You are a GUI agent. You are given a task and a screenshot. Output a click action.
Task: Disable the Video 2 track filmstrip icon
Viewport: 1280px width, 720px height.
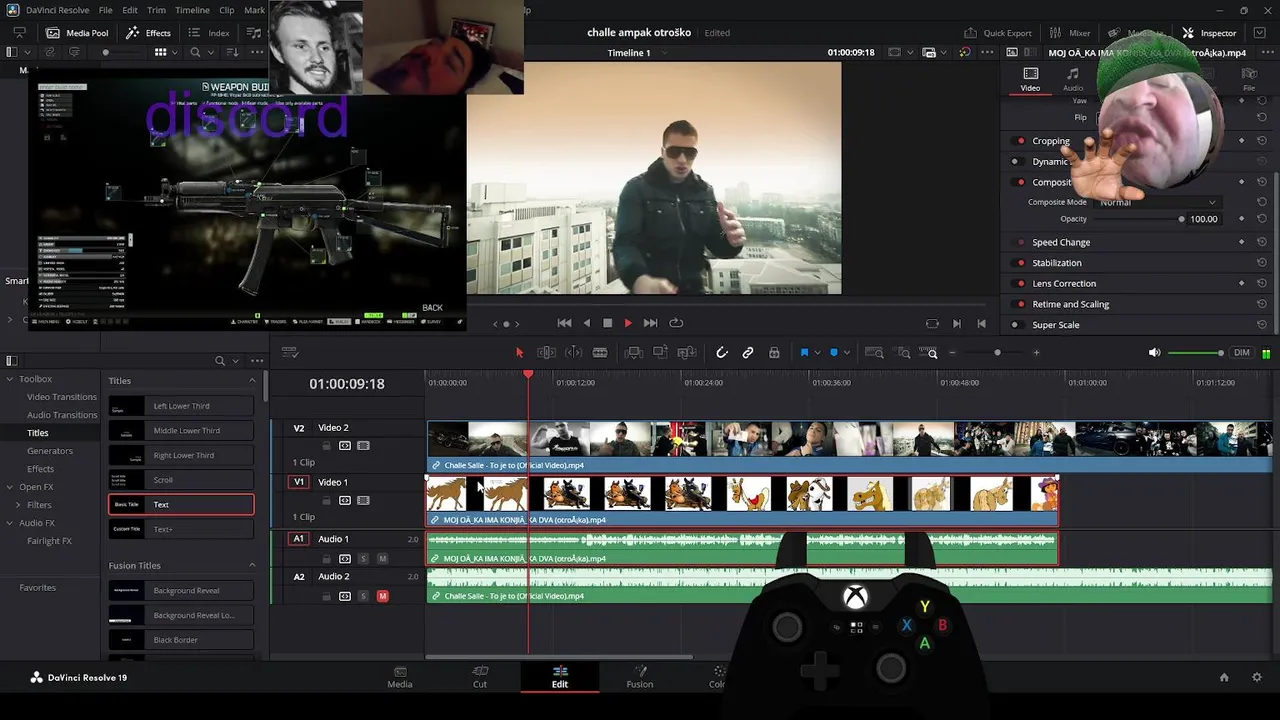click(363, 445)
